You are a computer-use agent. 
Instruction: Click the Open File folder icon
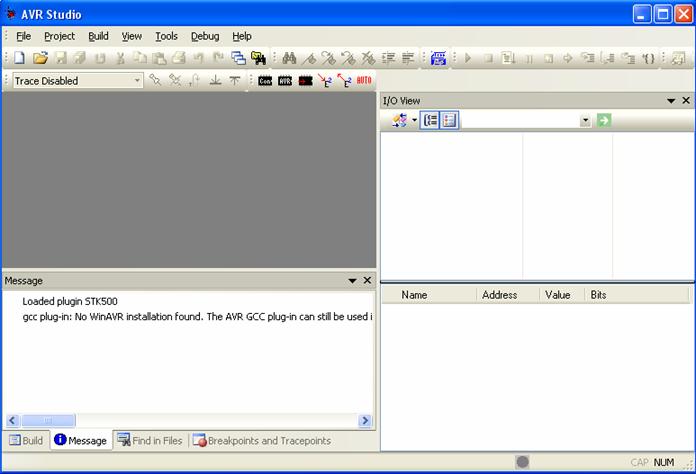click(40, 58)
